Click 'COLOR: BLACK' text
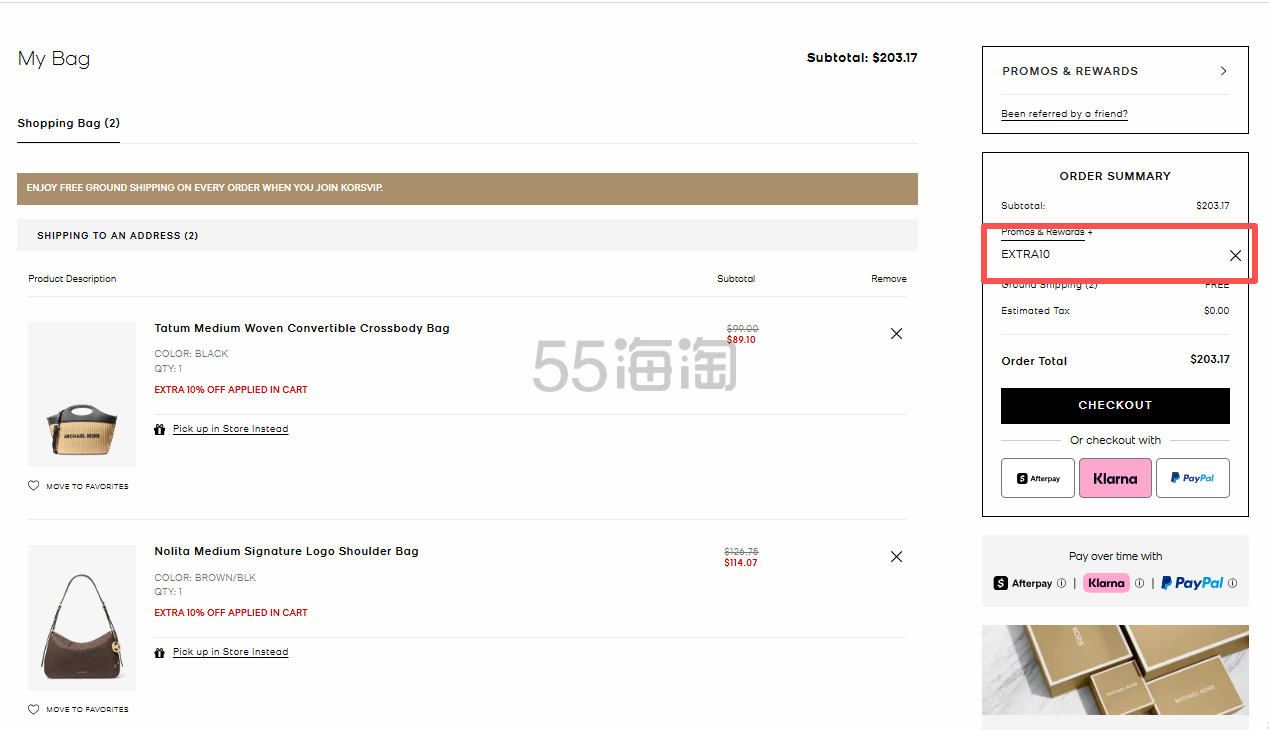This screenshot has height=730, width=1269. (191, 354)
